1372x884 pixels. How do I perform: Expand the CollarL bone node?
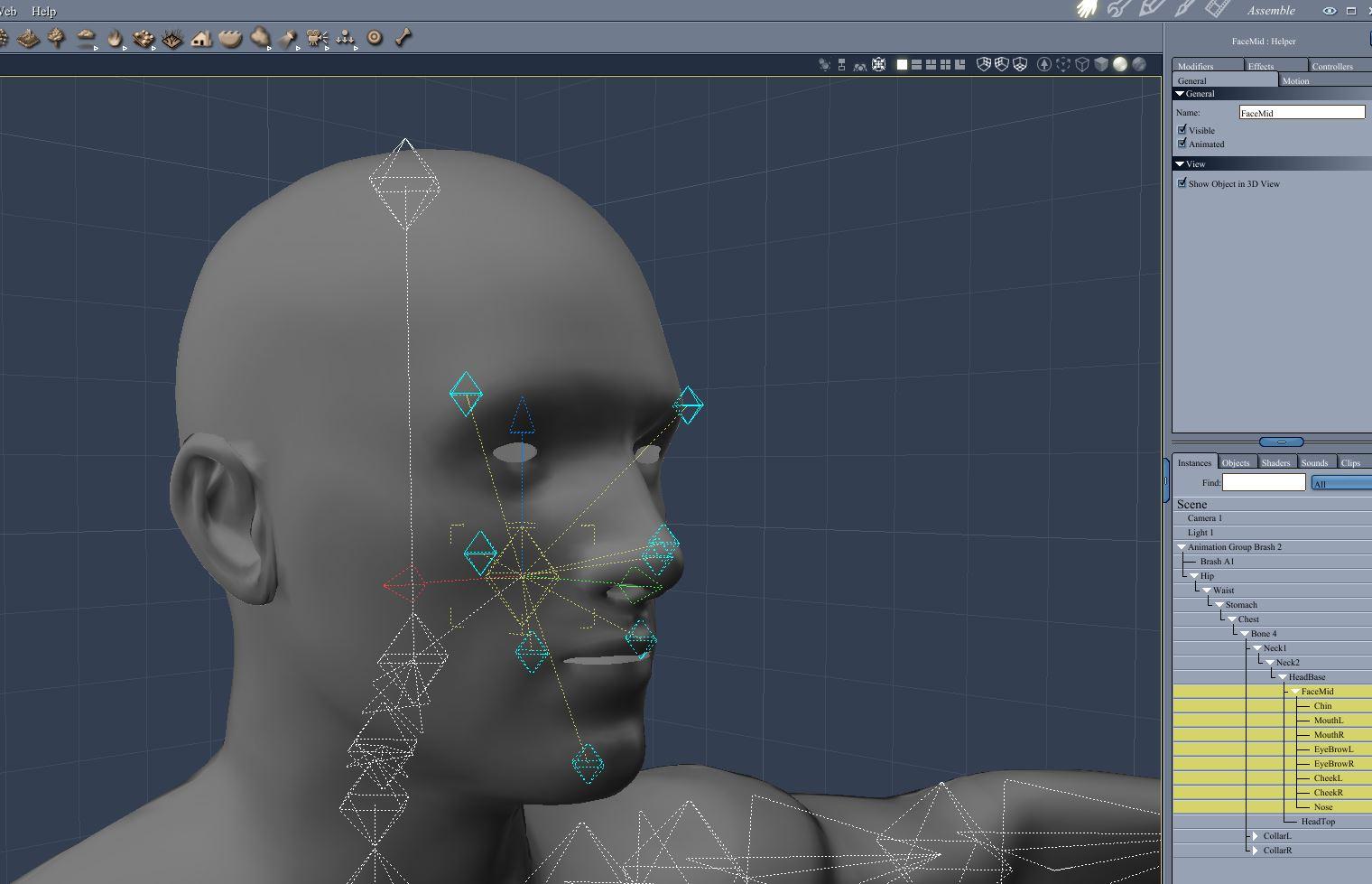1256,836
